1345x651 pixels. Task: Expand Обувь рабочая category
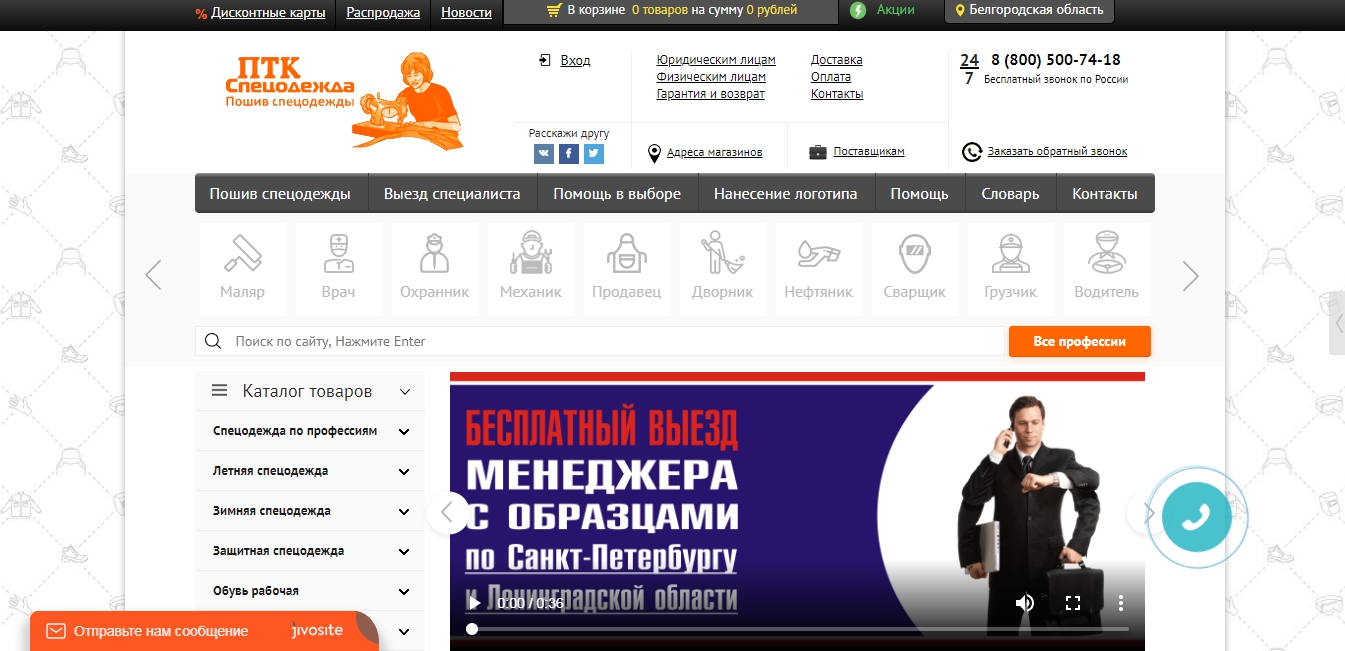[404, 592]
